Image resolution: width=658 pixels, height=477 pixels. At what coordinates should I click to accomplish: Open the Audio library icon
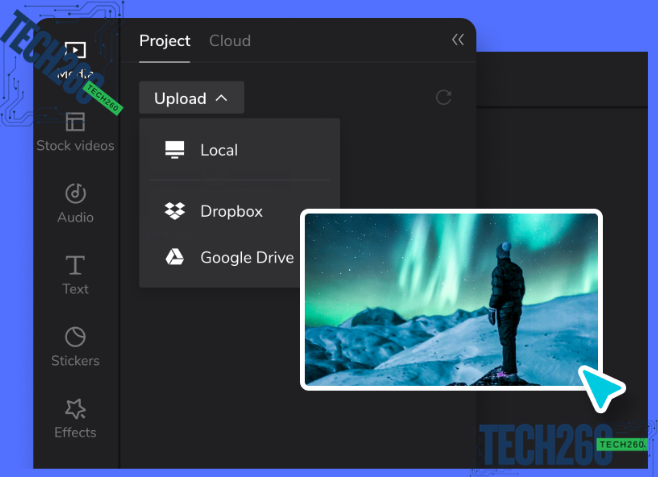[75, 194]
